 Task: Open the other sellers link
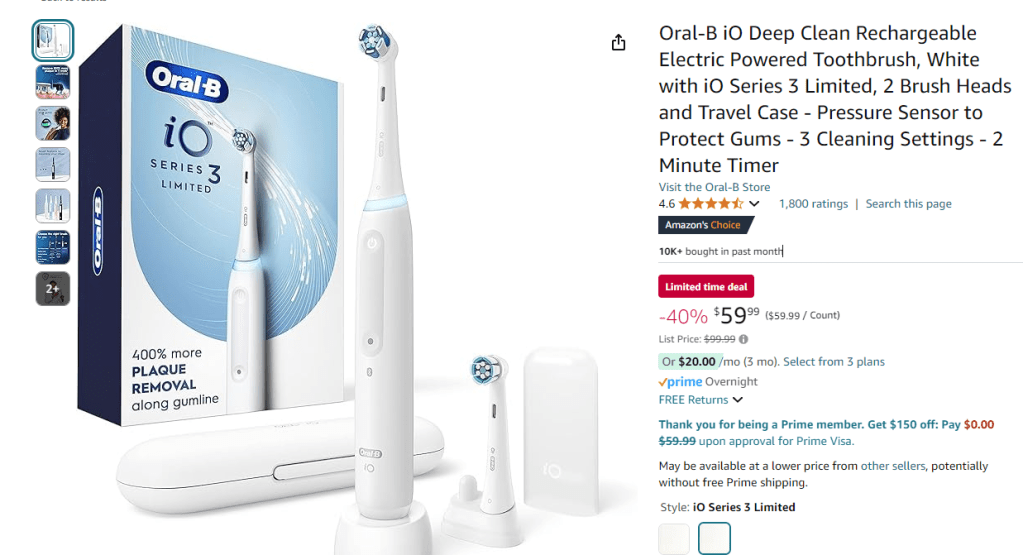[893, 466]
